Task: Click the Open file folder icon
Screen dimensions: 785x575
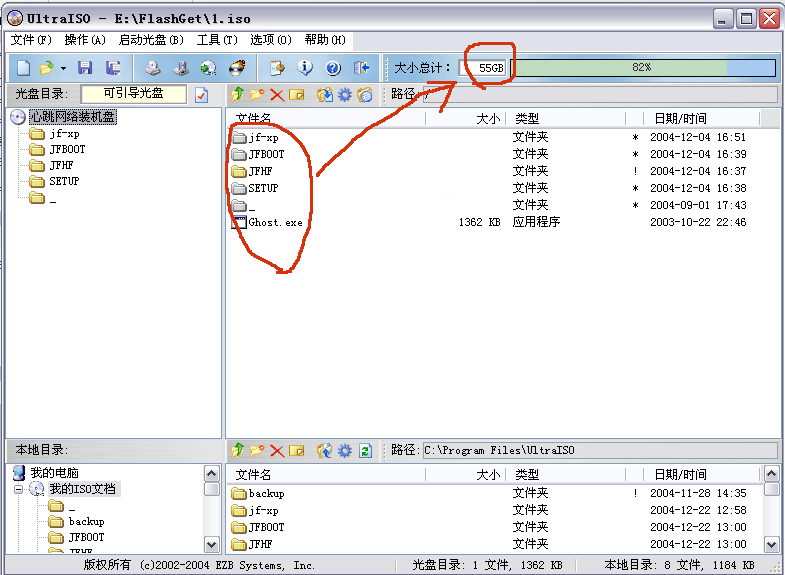Action: pyautogui.click(x=47, y=68)
